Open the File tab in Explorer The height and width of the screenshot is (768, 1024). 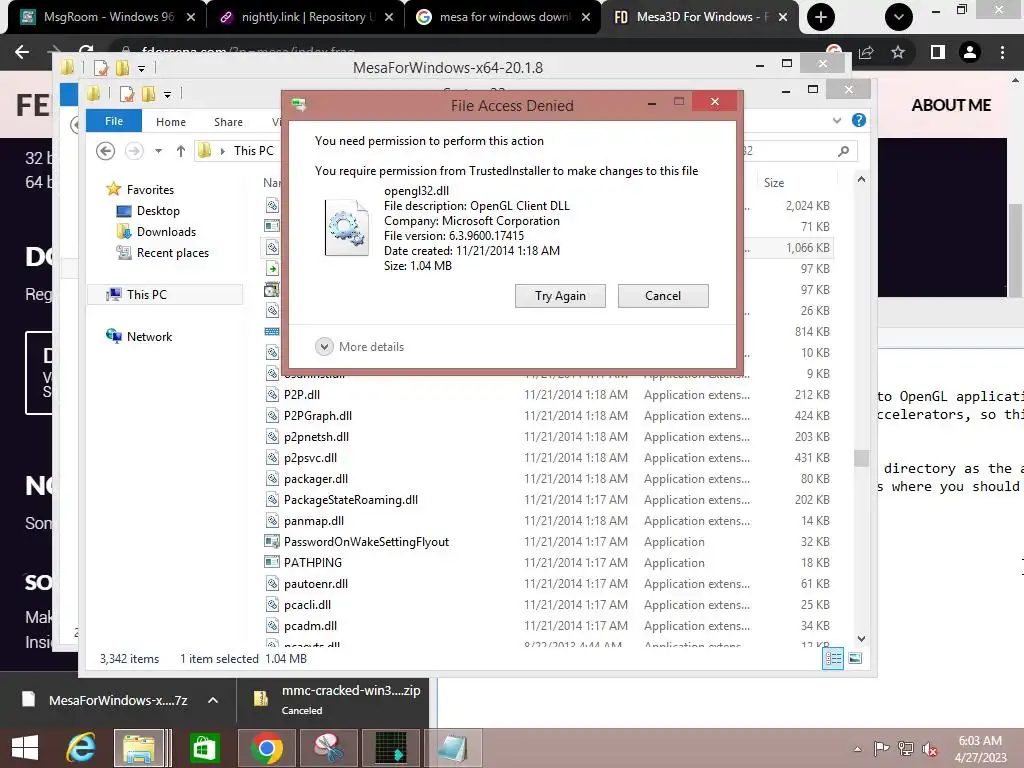(x=114, y=121)
